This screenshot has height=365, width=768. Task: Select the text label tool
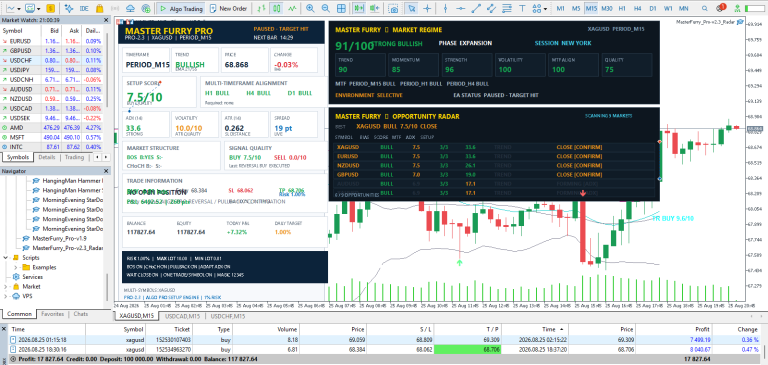pyautogui.click(x=523, y=8)
